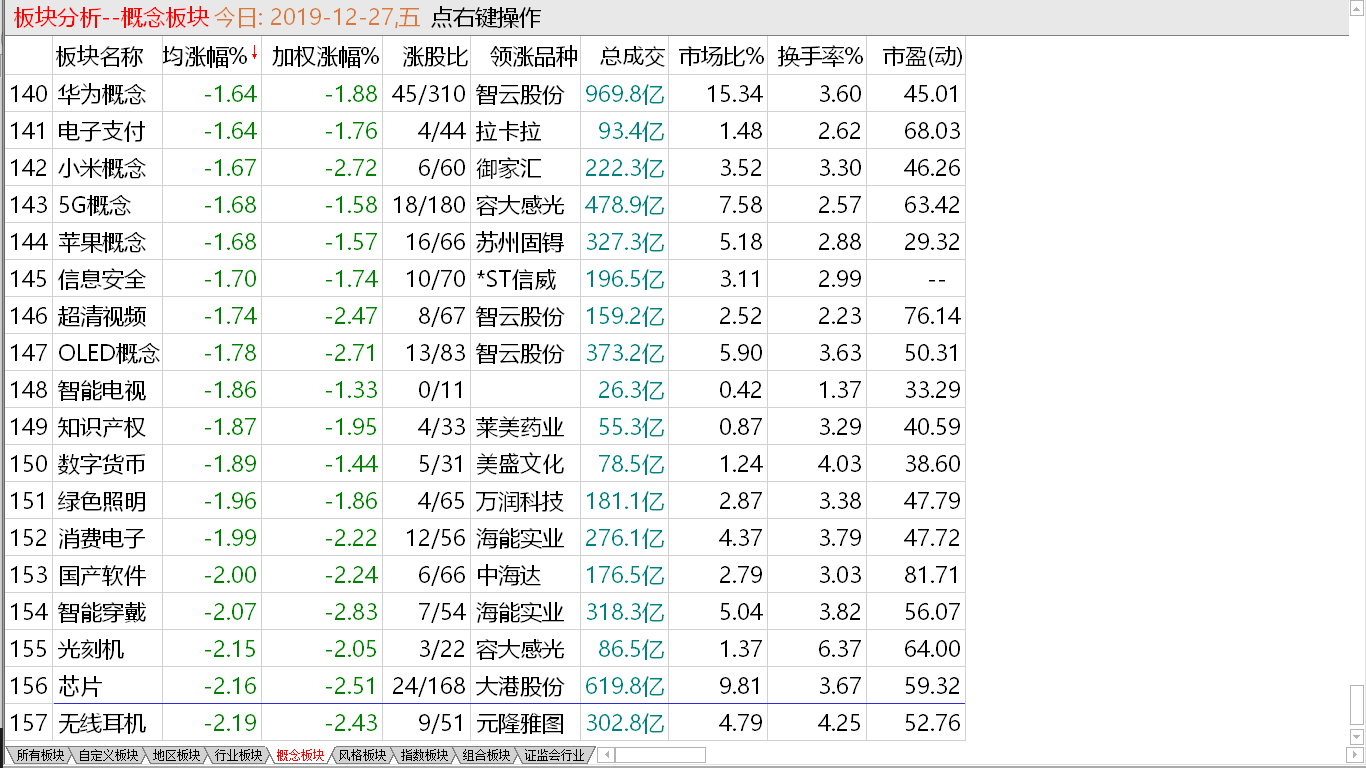Select the 苹果概念 row name

pos(101,242)
